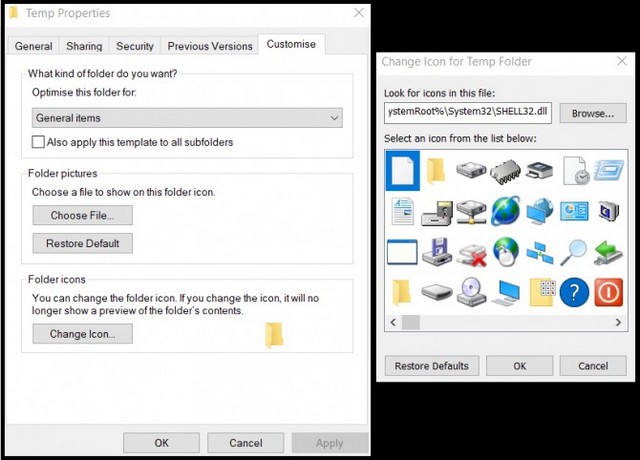Select the printer icon
The image size is (640, 460).
540,171
